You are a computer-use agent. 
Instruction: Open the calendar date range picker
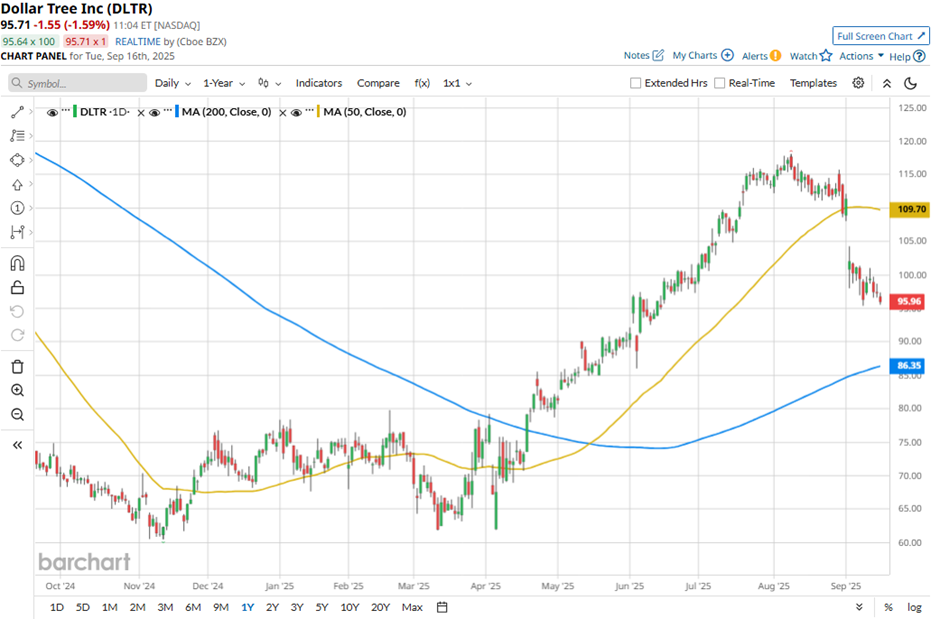[442, 607]
